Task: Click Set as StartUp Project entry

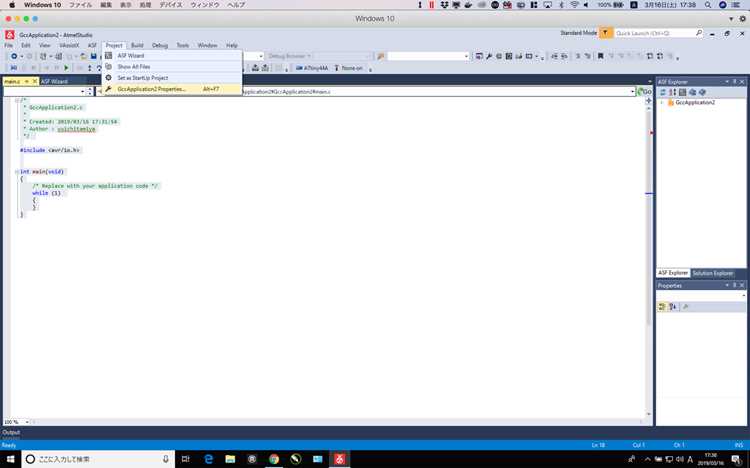Action: [172, 78]
